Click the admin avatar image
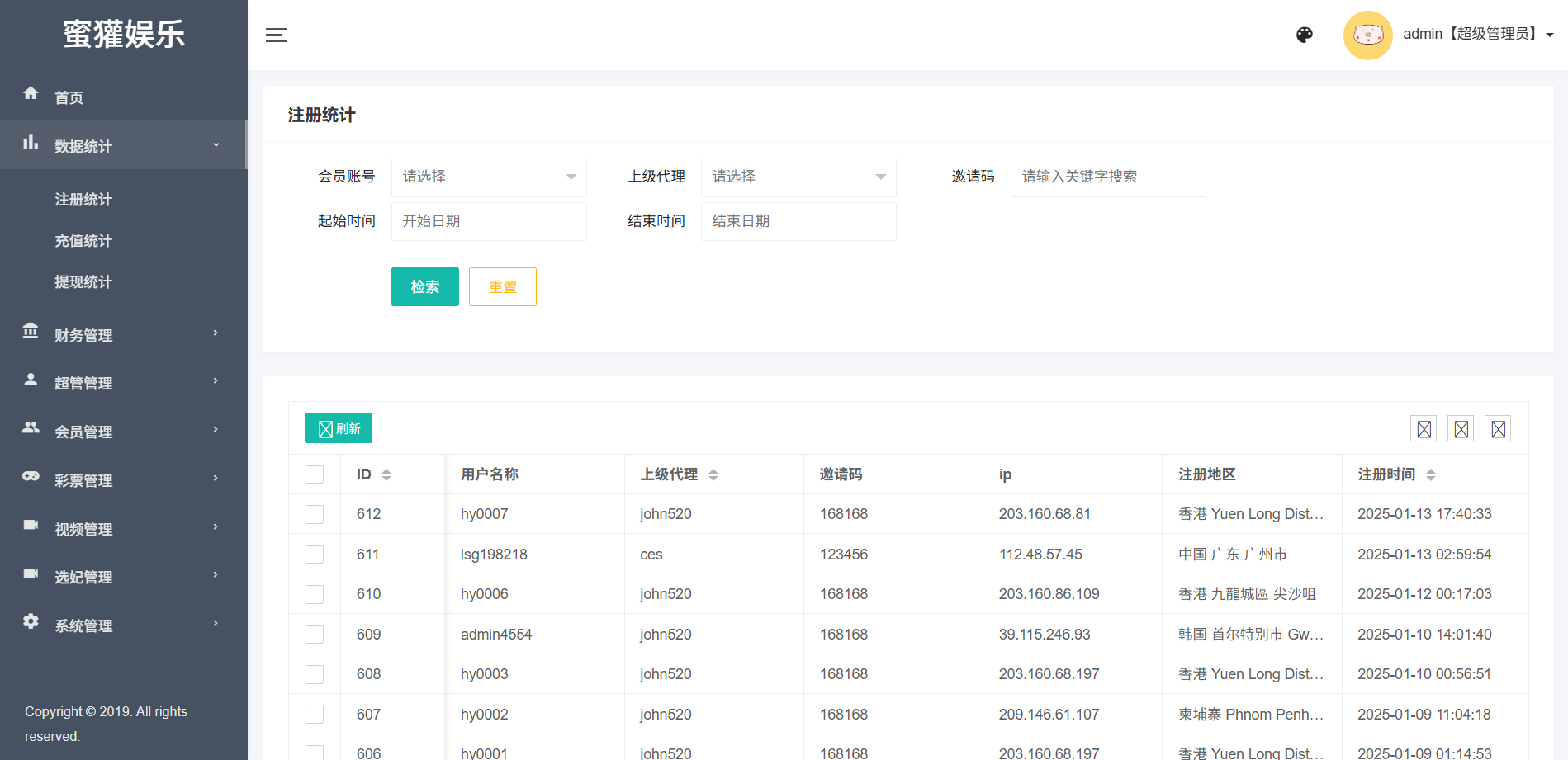The width and height of the screenshot is (1568, 760). point(1367,35)
